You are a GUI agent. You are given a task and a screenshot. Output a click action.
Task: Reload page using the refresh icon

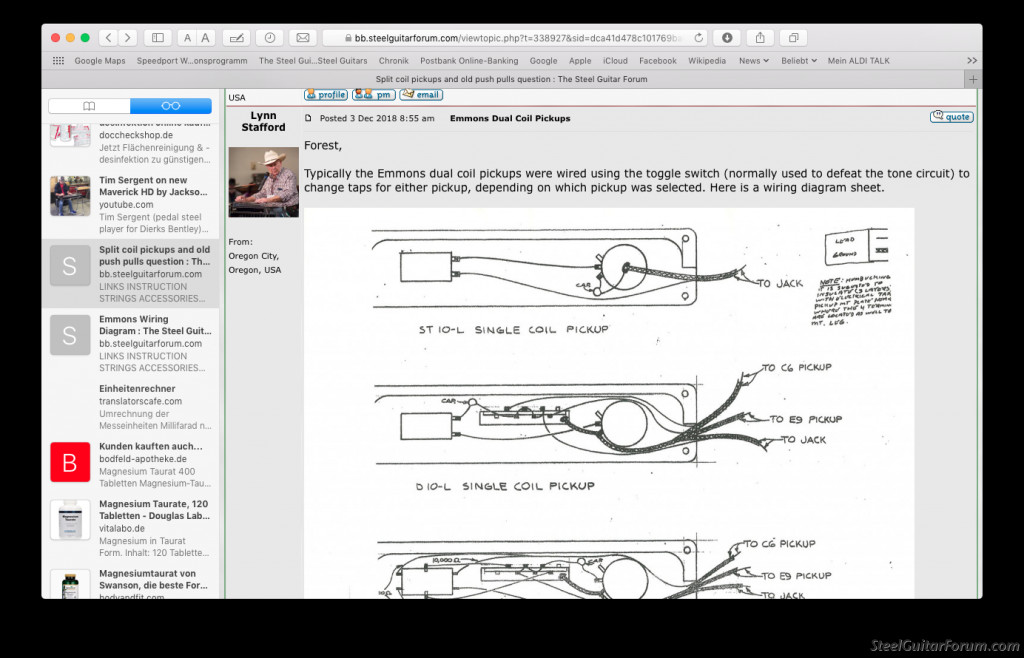(x=698, y=38)
